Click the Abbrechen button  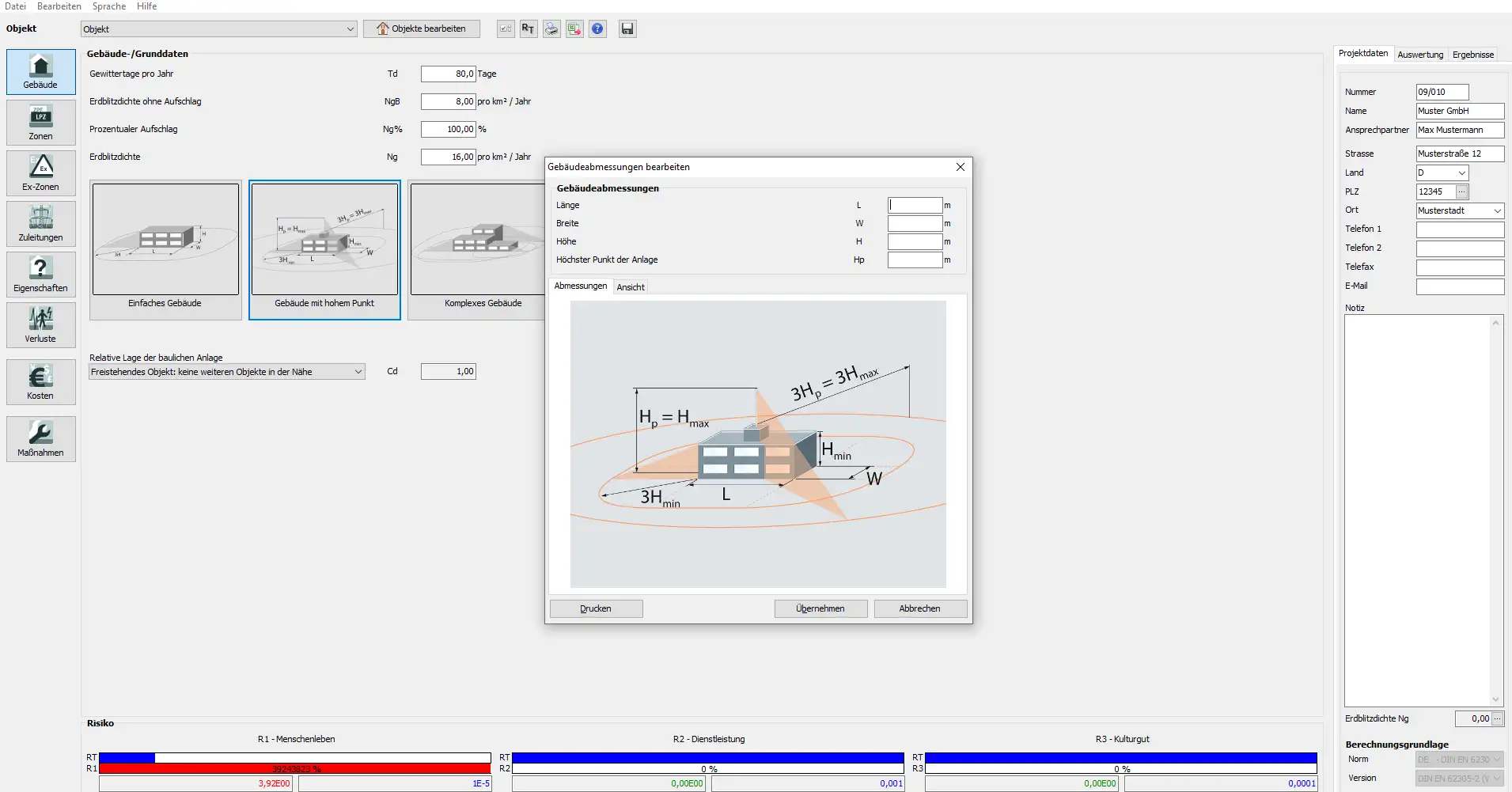pyautogui.click(x=919, y=608)
